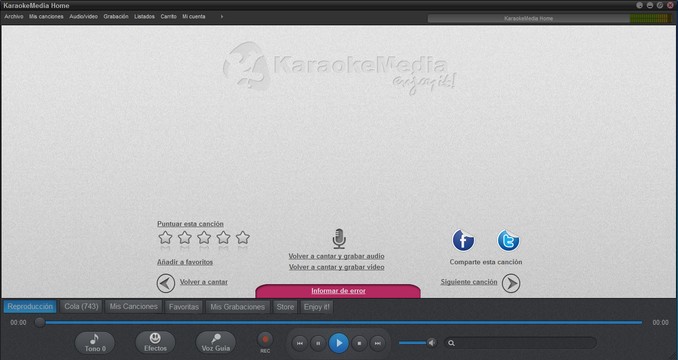This screenshot has height=360, width=678.
Task: Mute the volume speaker icon
Action: point(432,343)
